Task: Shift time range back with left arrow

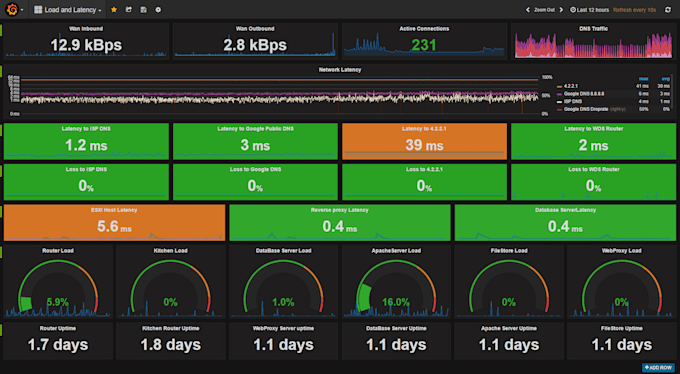Action: tap(528, 10)
